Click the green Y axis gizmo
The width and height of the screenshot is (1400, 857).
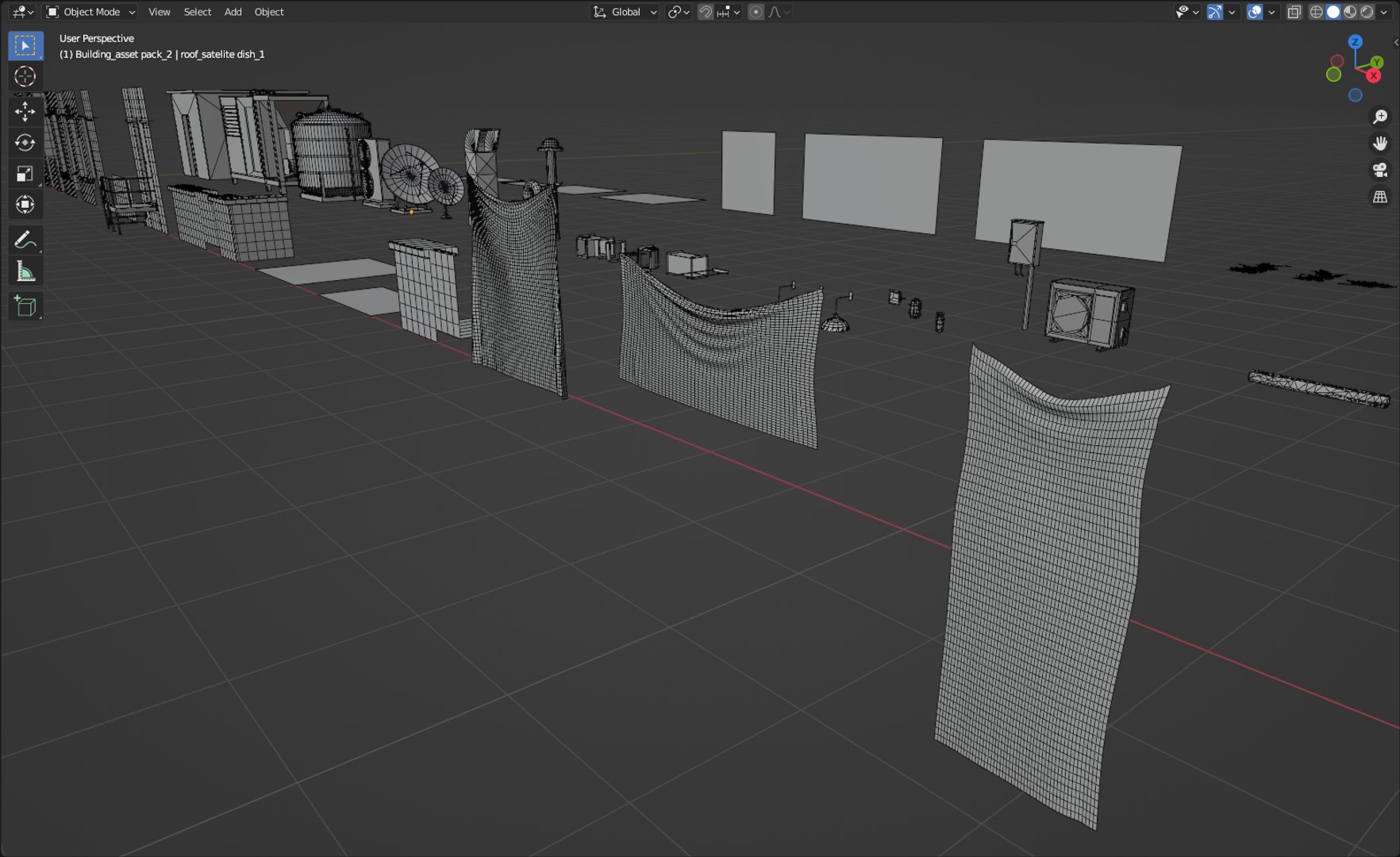click(1377, 62)
